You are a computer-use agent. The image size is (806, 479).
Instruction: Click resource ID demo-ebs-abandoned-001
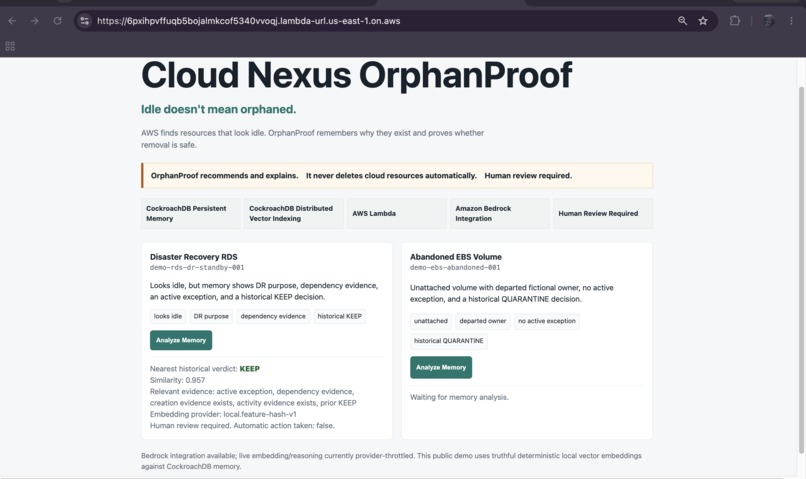tap(455, 267)
